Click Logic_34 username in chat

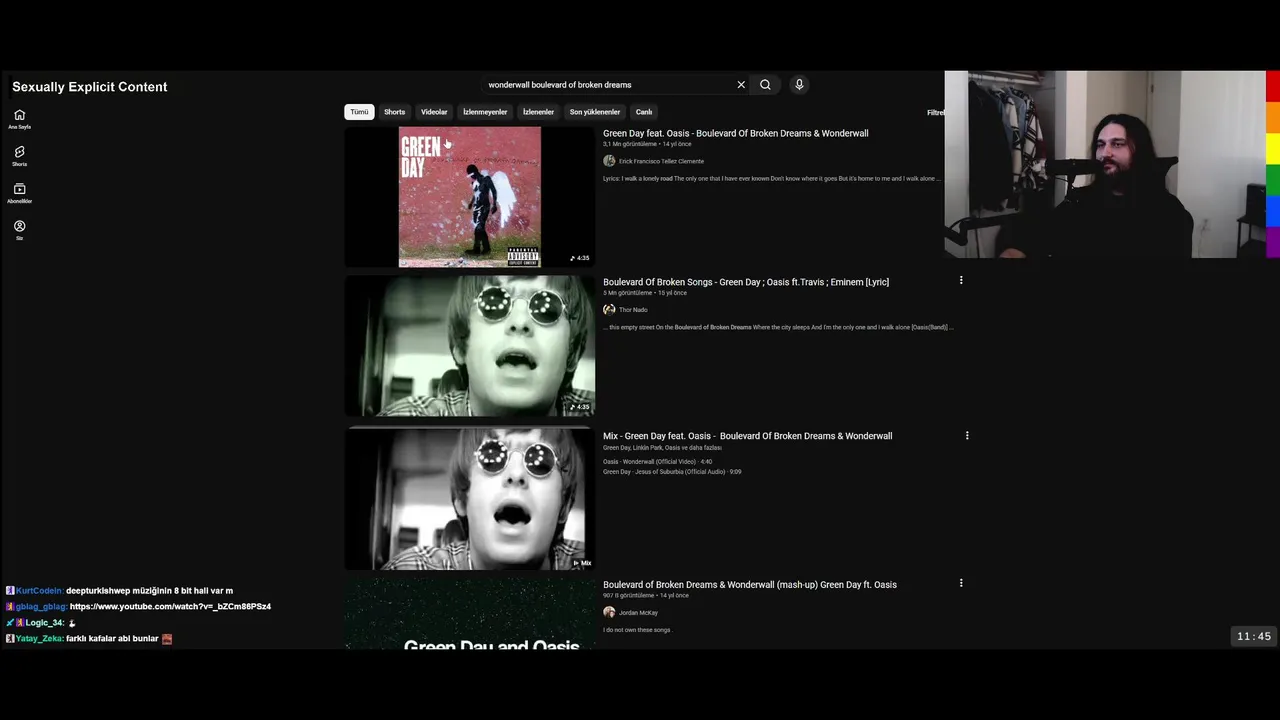[x=44, y=623]
